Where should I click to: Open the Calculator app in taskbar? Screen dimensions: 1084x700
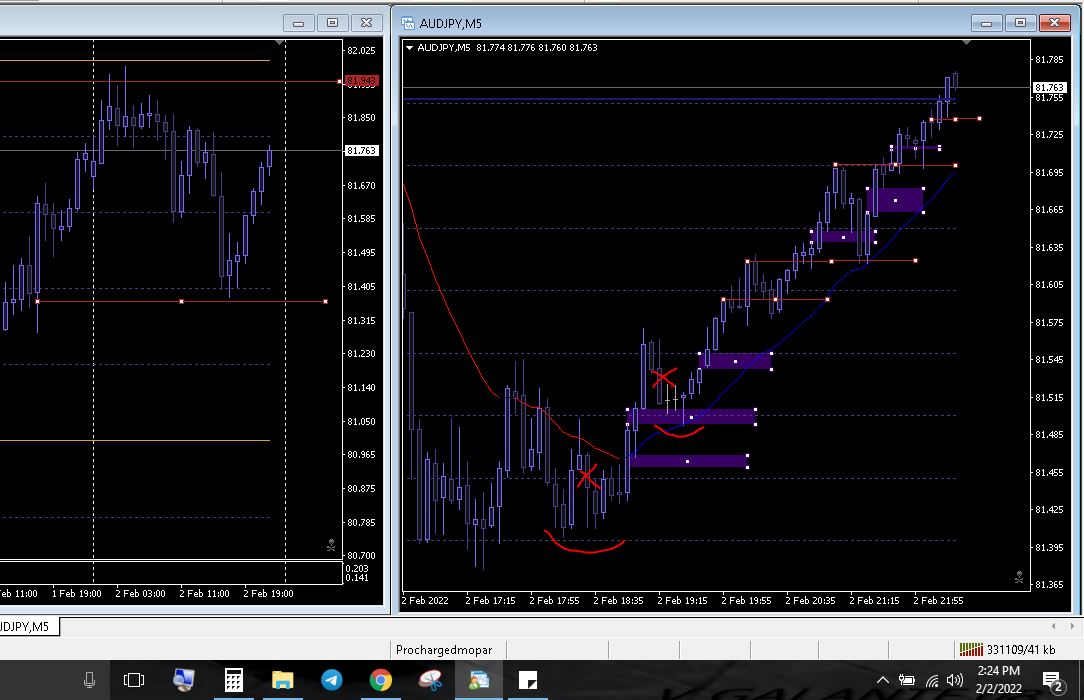(x=233, y=680)
